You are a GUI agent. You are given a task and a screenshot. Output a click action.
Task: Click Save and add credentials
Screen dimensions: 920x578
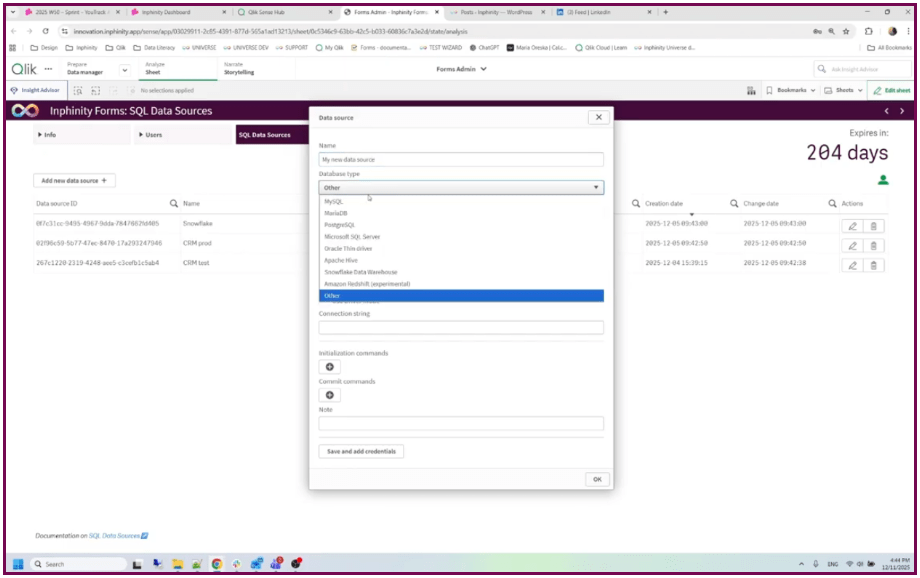361,451
